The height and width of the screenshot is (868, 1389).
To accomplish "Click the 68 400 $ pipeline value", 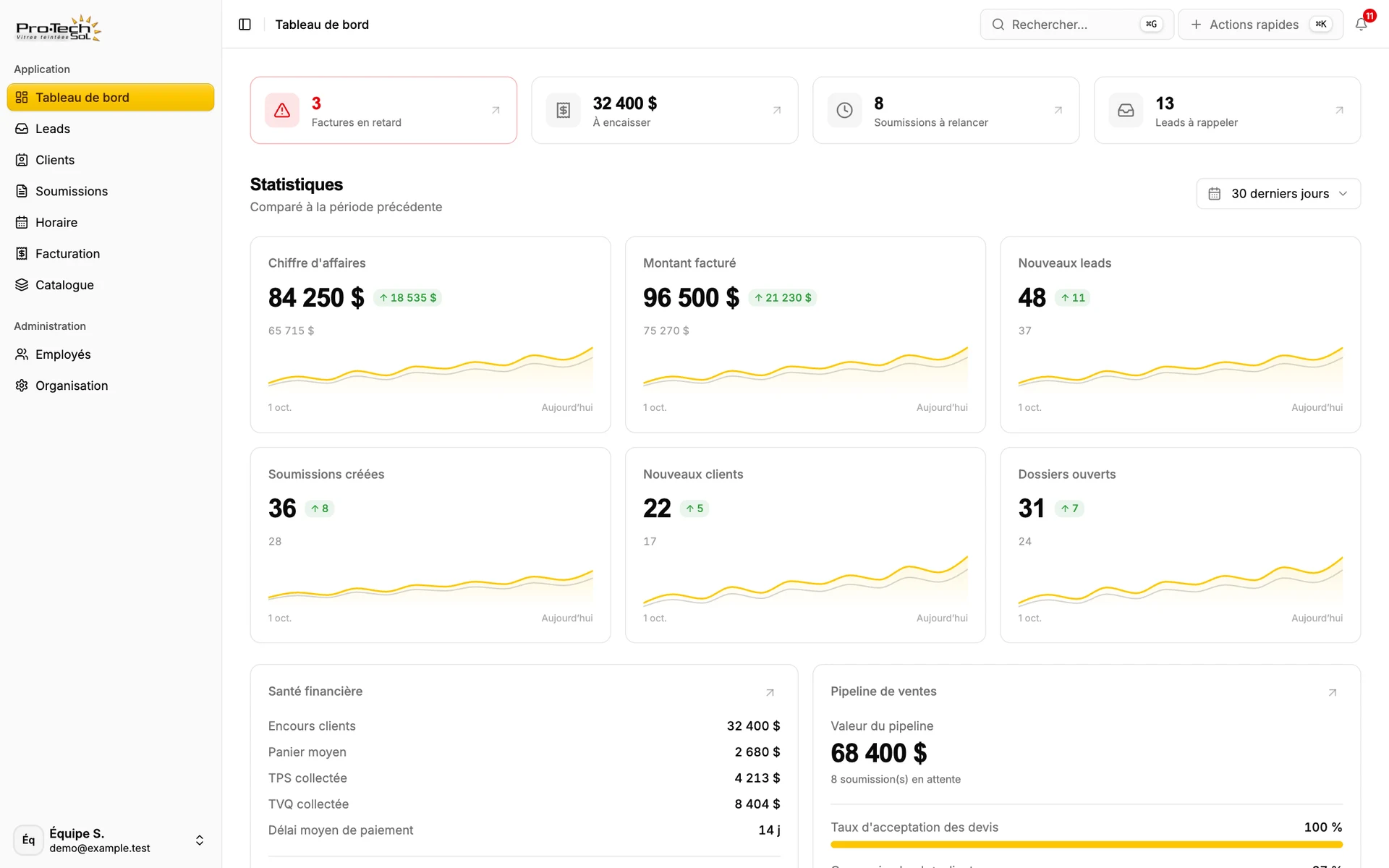I will click(879, 753).
